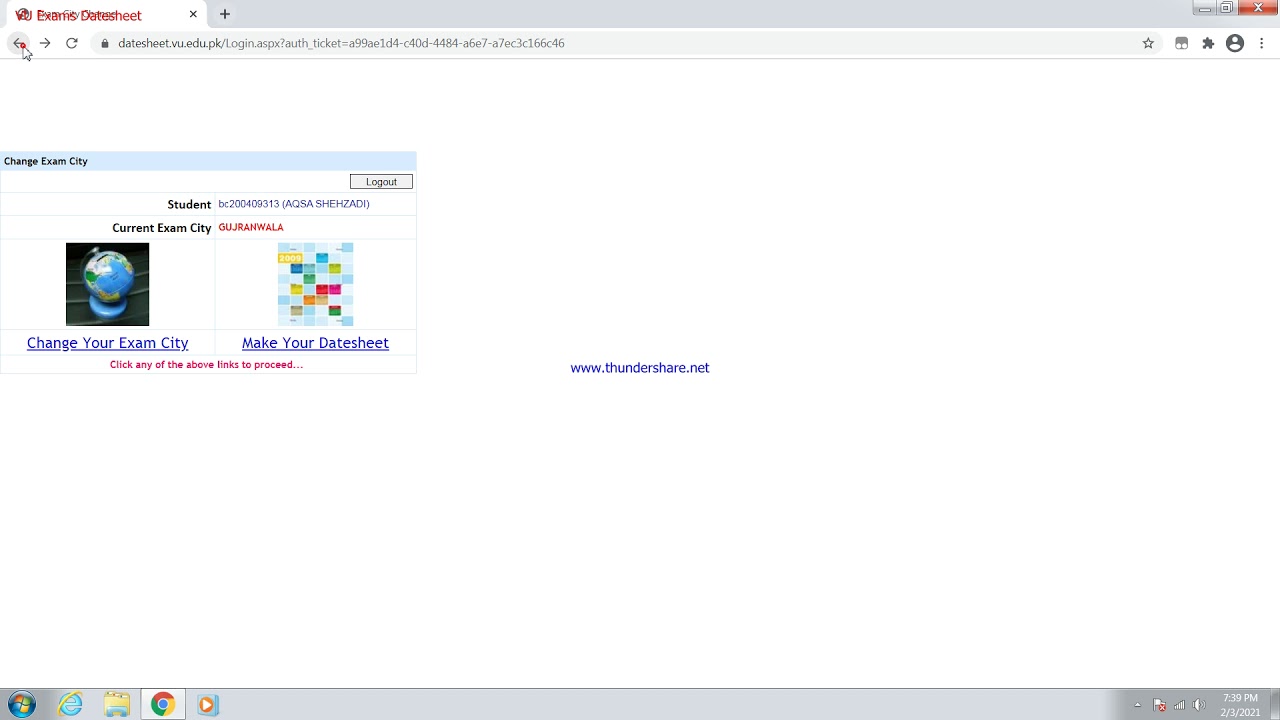The width and height of the screenshot is (1280, 720).
Task: Switch to Chrome in taskbar
Action: (162, 704)
